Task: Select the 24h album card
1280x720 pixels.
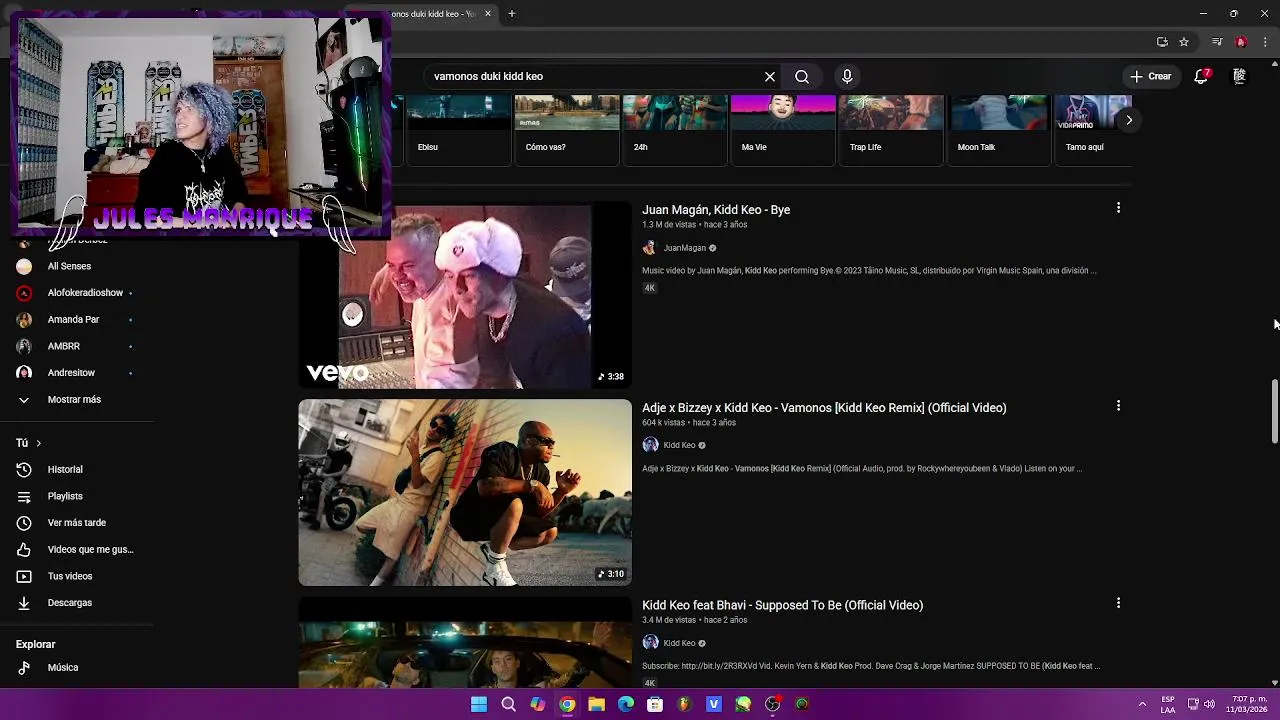Action: click(x=675, y=130)
